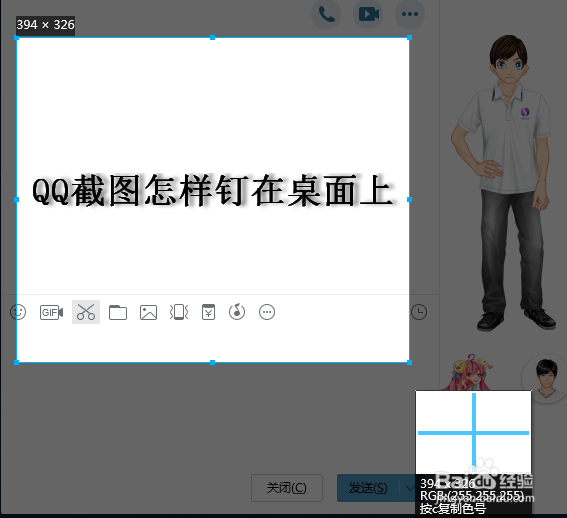Open the red packet yuan icon
The image size is (567, 518).
click(x=208, y=312)
